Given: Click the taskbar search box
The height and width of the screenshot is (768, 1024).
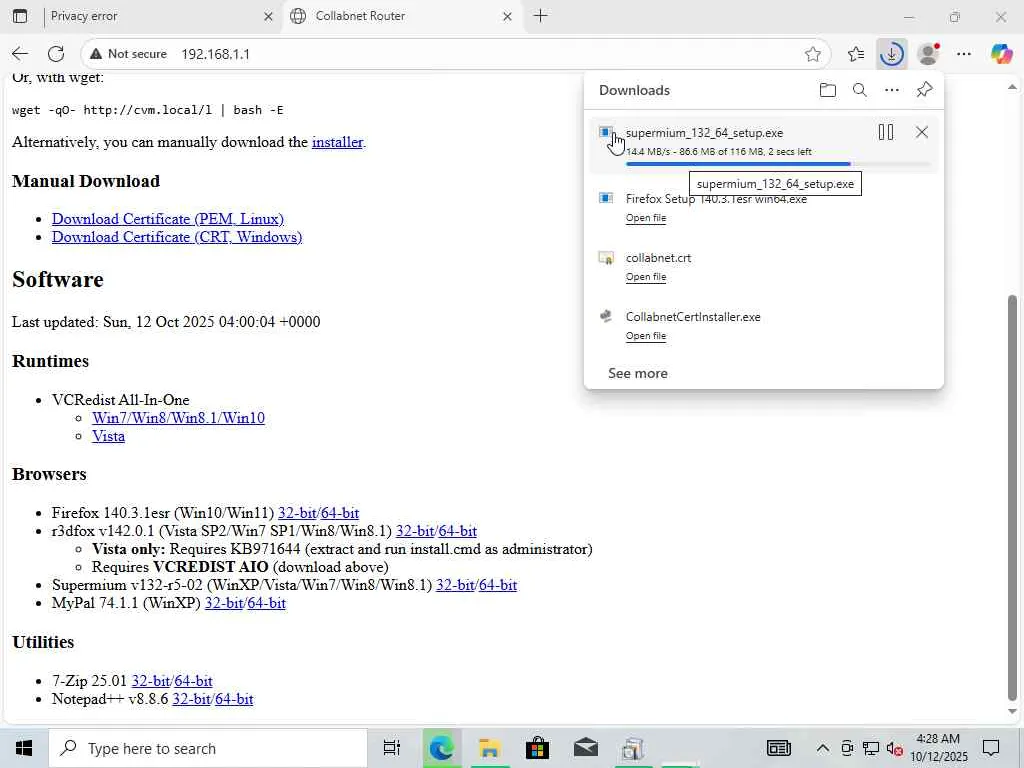Looking at the screenshot, I should (x=208, y=748).
